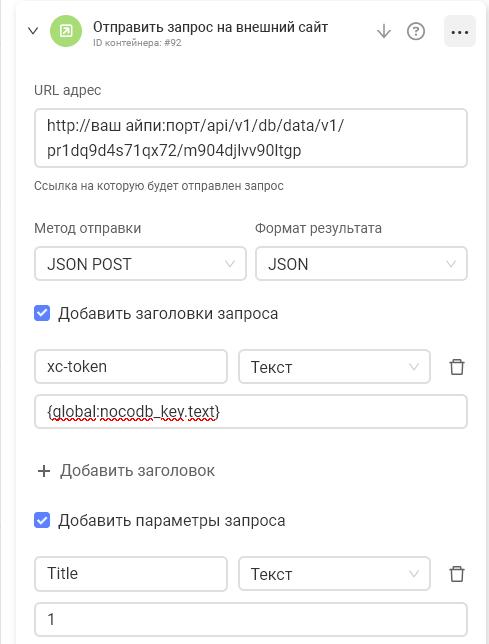Open Формат результата JSON dropdown

[x=361, y=264]
